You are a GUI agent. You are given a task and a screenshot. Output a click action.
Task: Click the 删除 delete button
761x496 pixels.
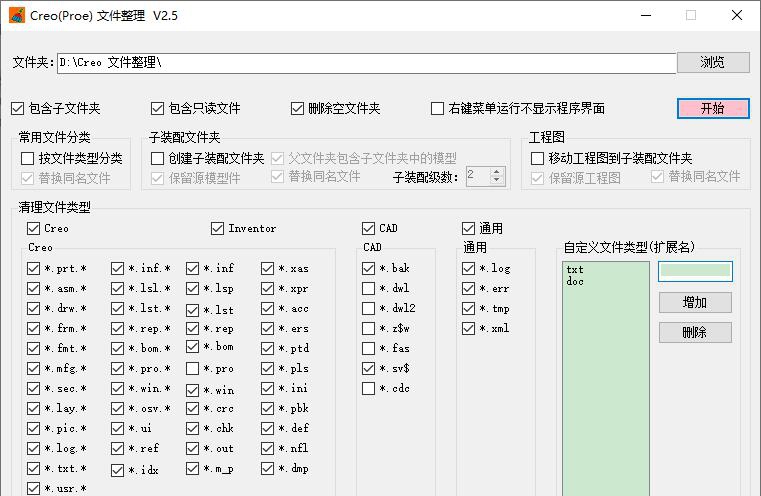coord(695,332)
